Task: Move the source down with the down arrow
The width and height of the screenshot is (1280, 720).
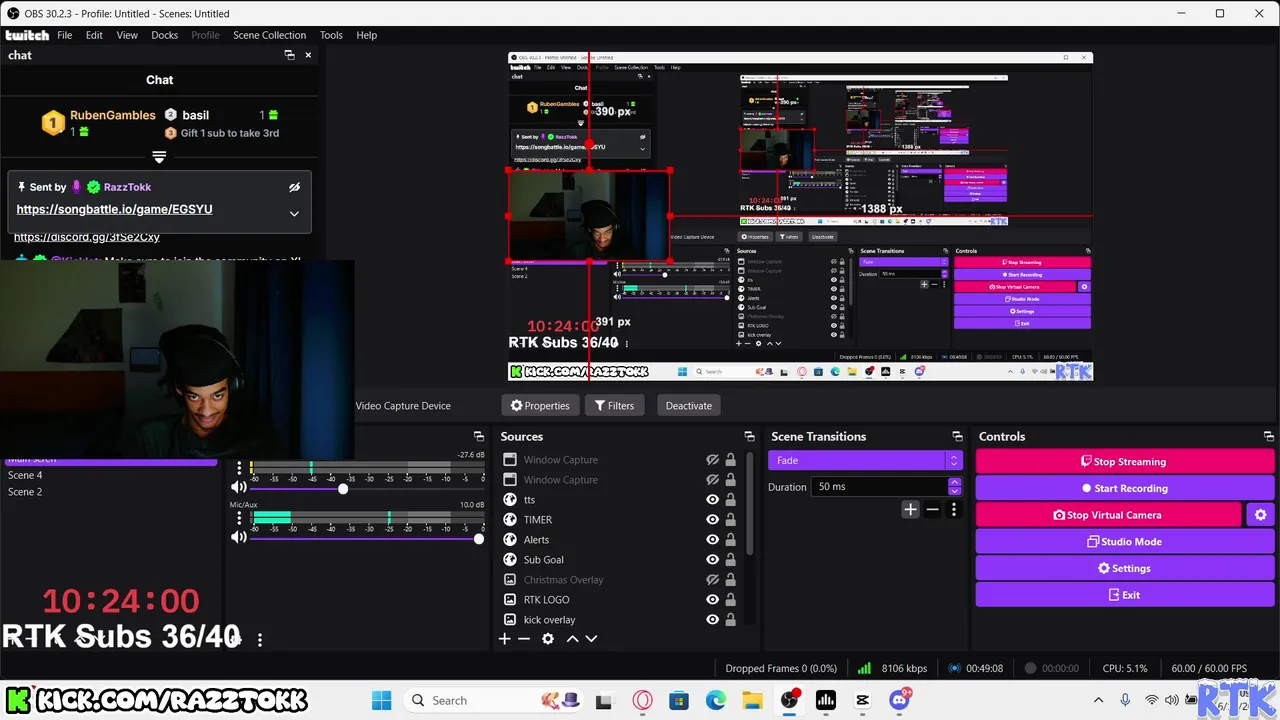Action: pos(591,639)
